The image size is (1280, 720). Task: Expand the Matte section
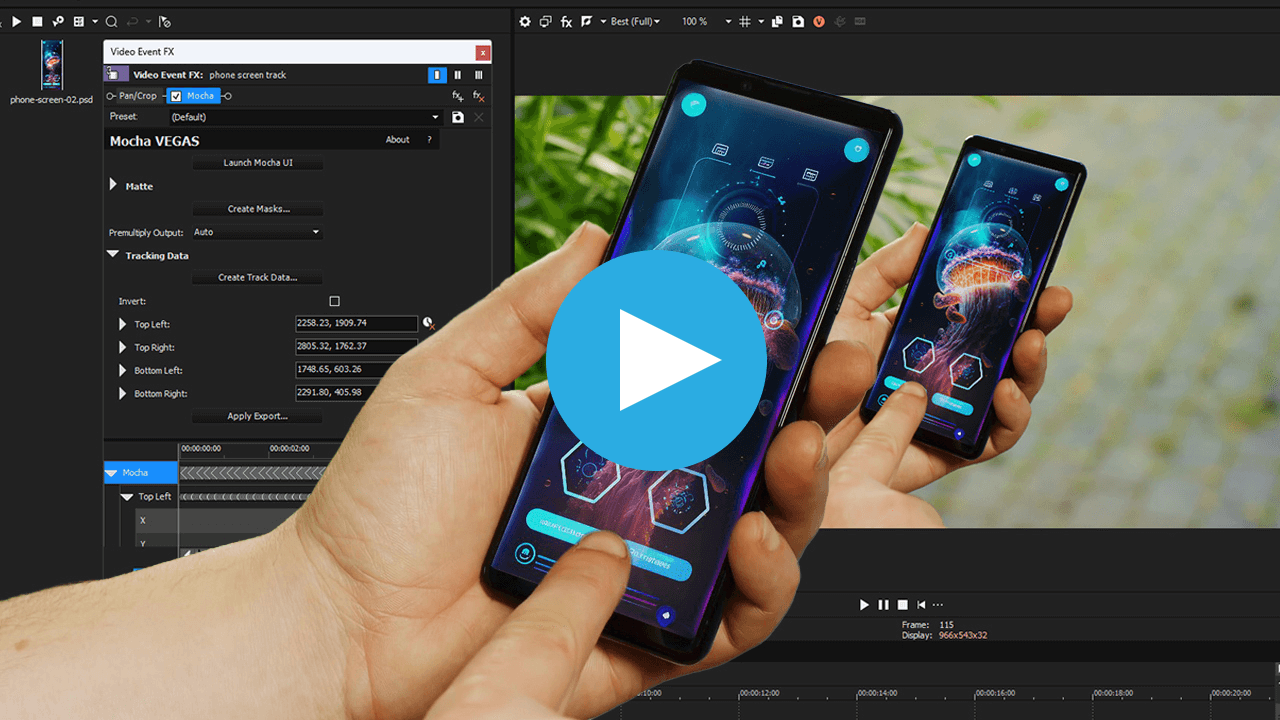click(x=113, y=186)
